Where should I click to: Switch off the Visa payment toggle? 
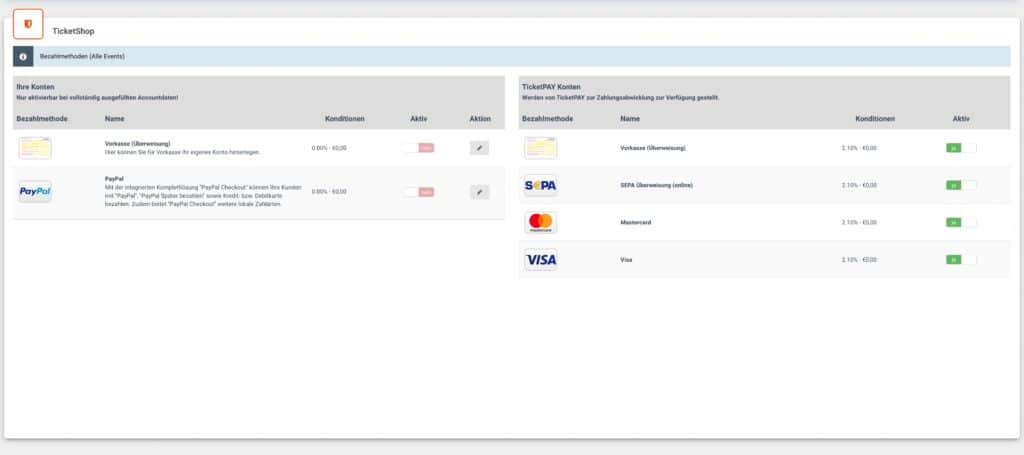(x=960, y=259)
